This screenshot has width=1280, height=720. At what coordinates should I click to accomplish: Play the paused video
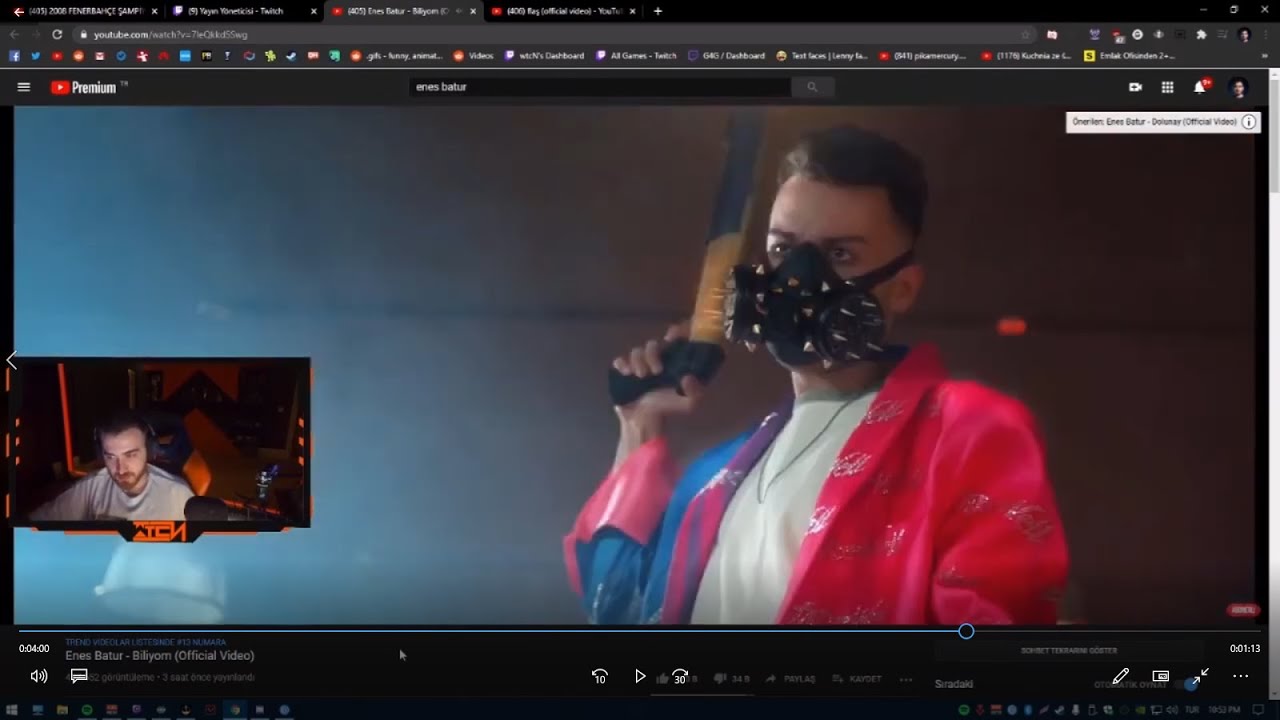[x=640, y=677]
